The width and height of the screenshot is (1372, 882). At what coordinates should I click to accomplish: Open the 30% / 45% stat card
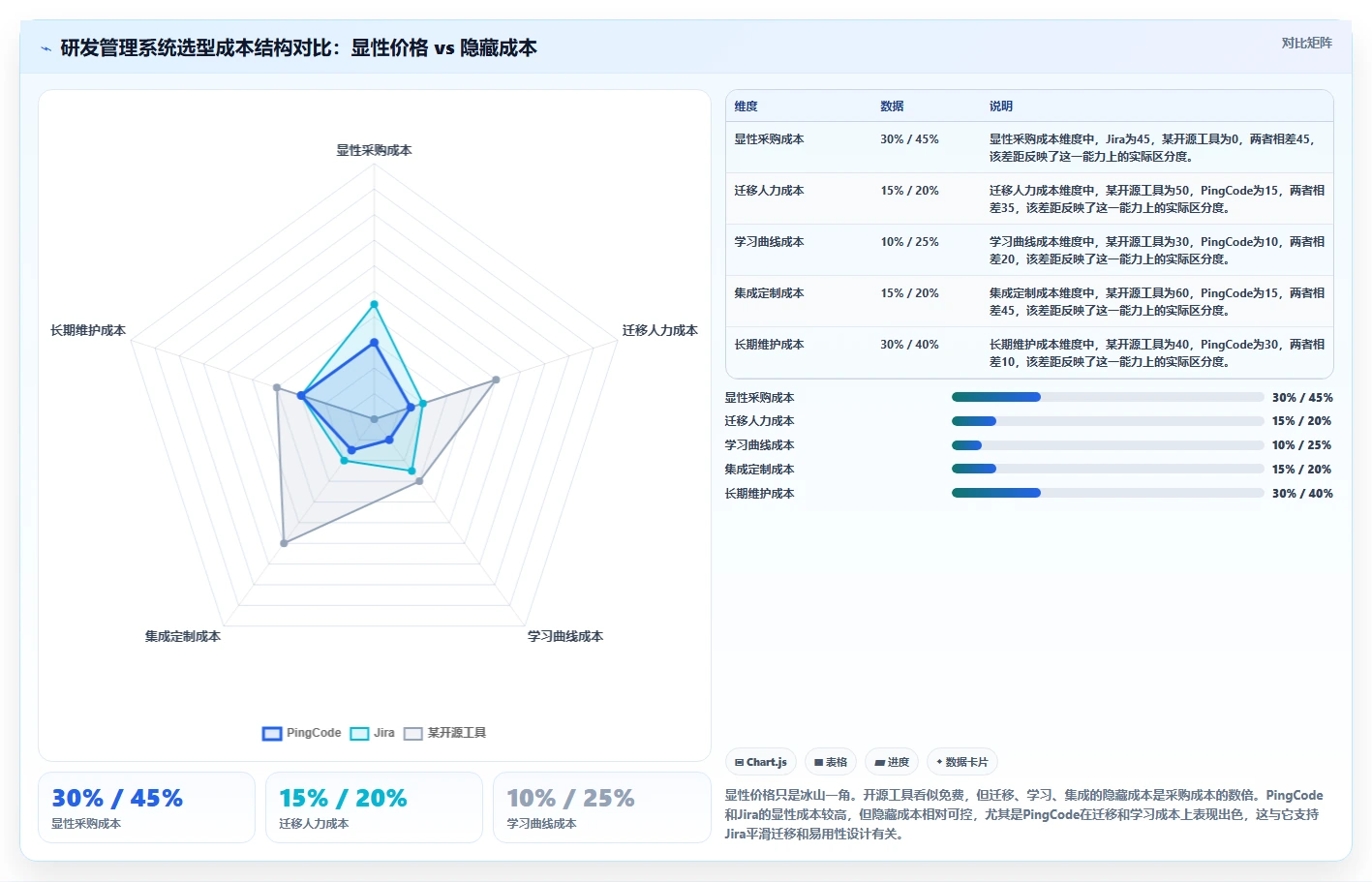click(x=146, y=807)
